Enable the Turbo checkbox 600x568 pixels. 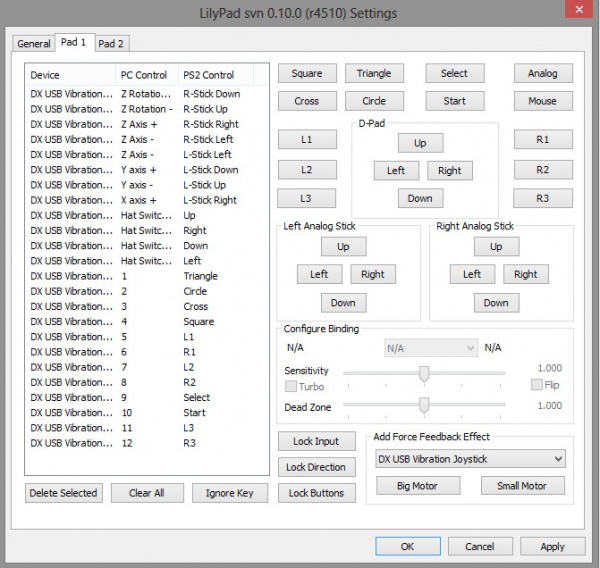coord(291,386)
